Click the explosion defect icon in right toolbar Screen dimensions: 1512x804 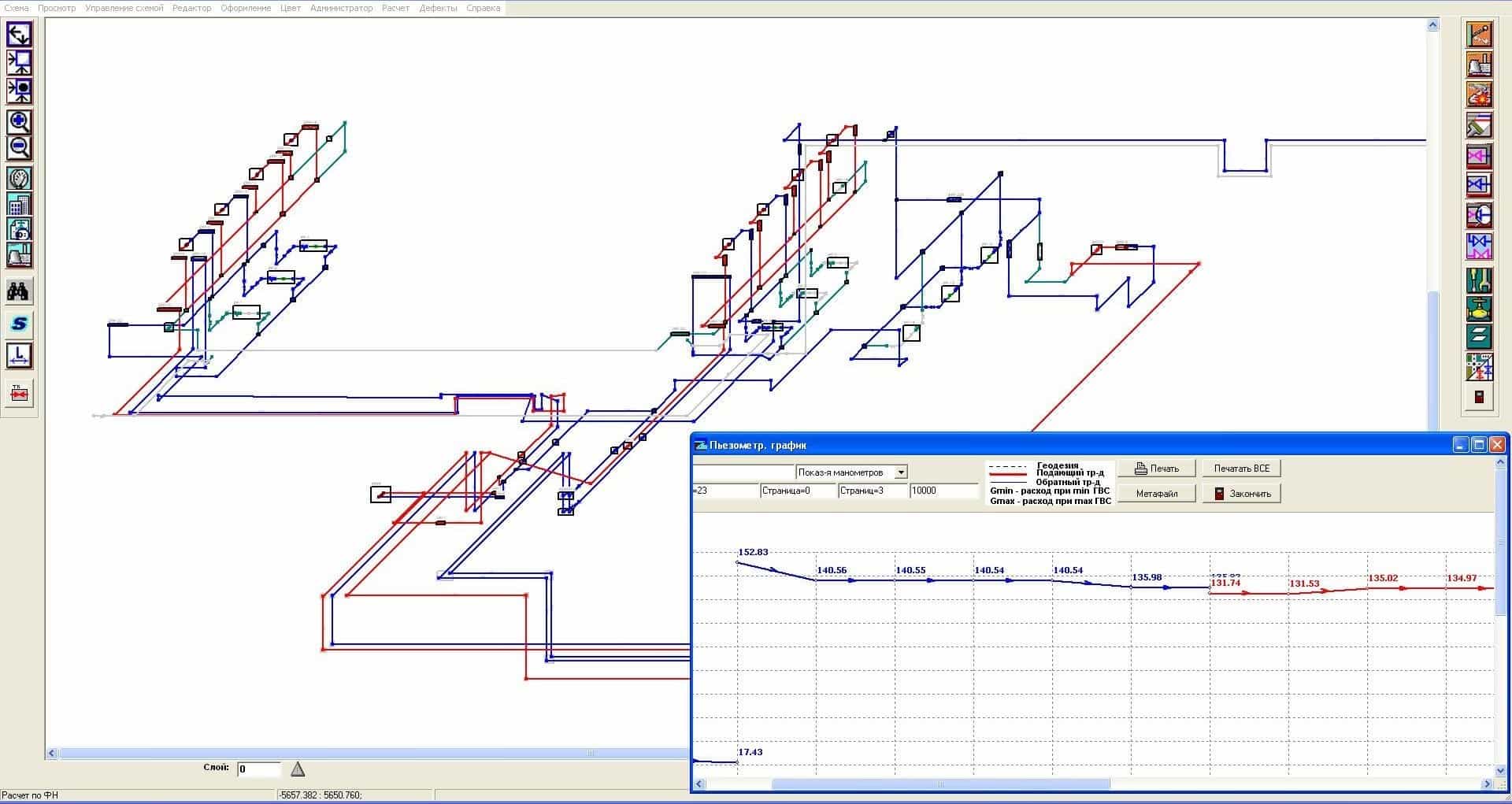(1479, 94)
